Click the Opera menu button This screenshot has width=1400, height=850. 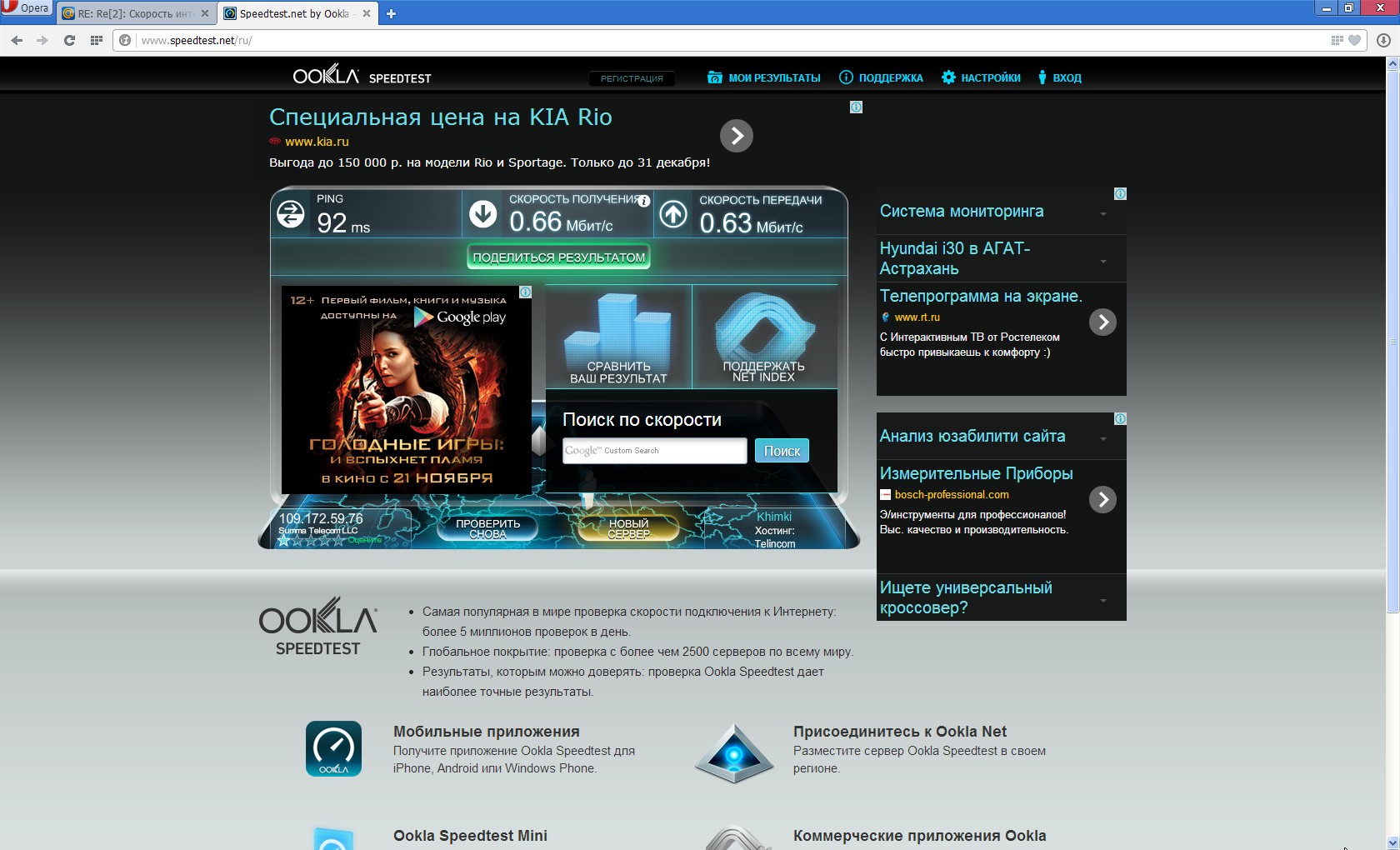coord(26,8)
